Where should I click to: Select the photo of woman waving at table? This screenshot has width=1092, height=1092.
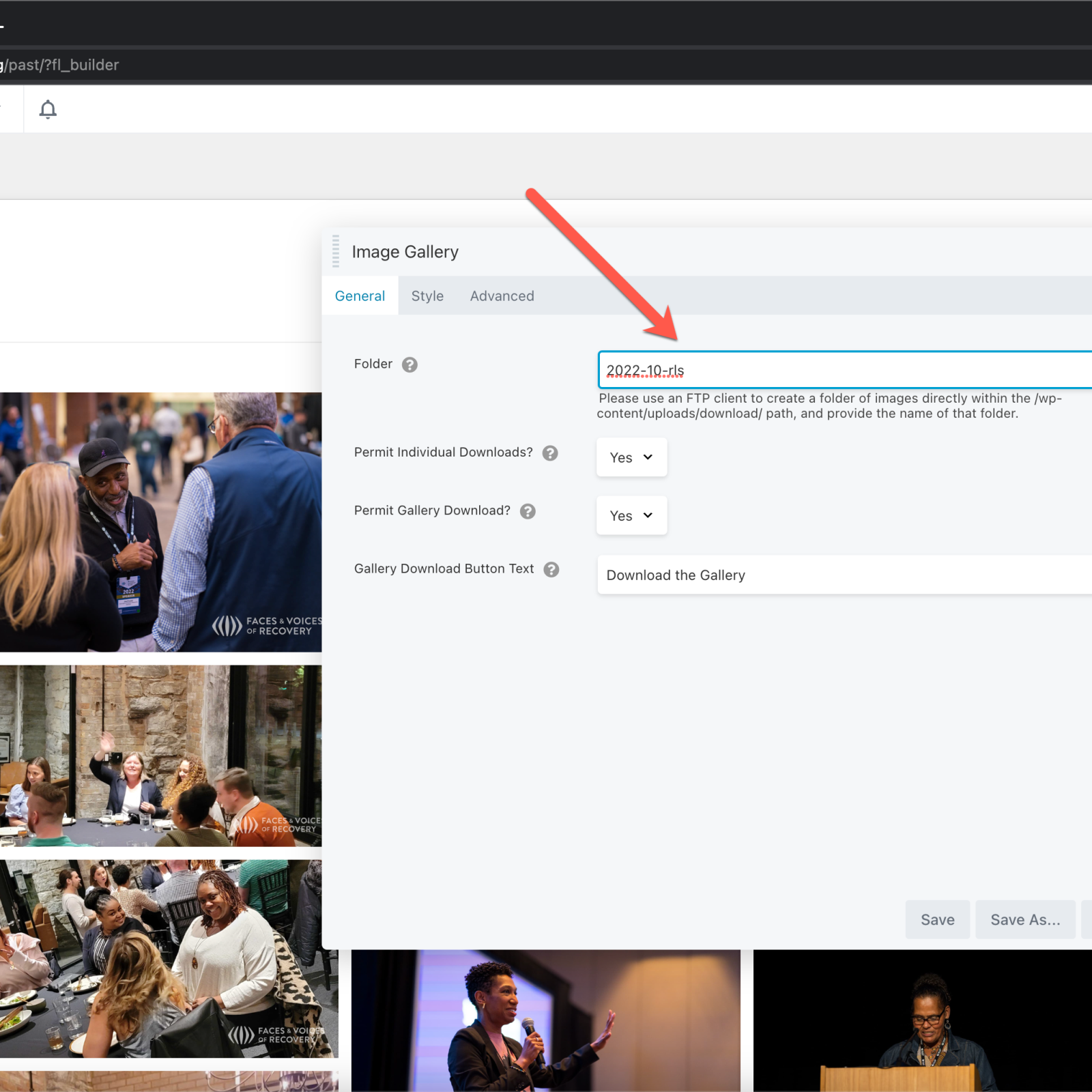click(x=160, y=756)
